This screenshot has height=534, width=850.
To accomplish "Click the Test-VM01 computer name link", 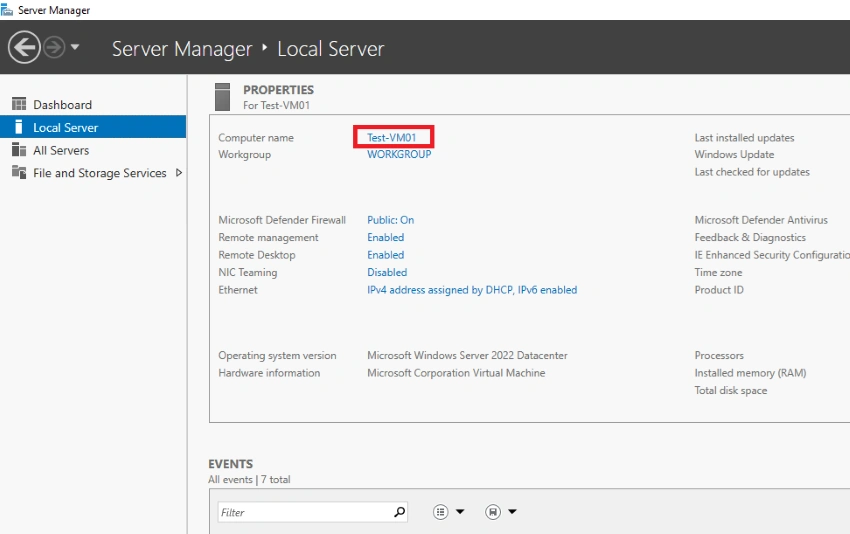I will (391, 137).
